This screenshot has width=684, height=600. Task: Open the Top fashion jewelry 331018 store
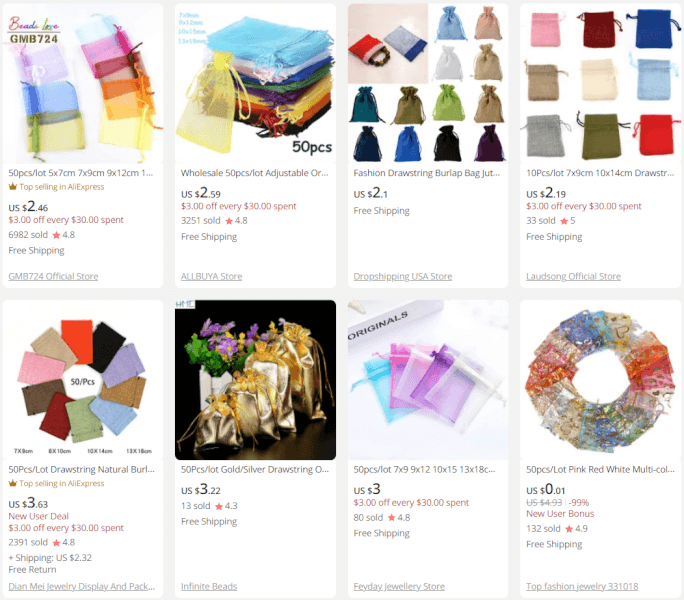pos(582,586)
